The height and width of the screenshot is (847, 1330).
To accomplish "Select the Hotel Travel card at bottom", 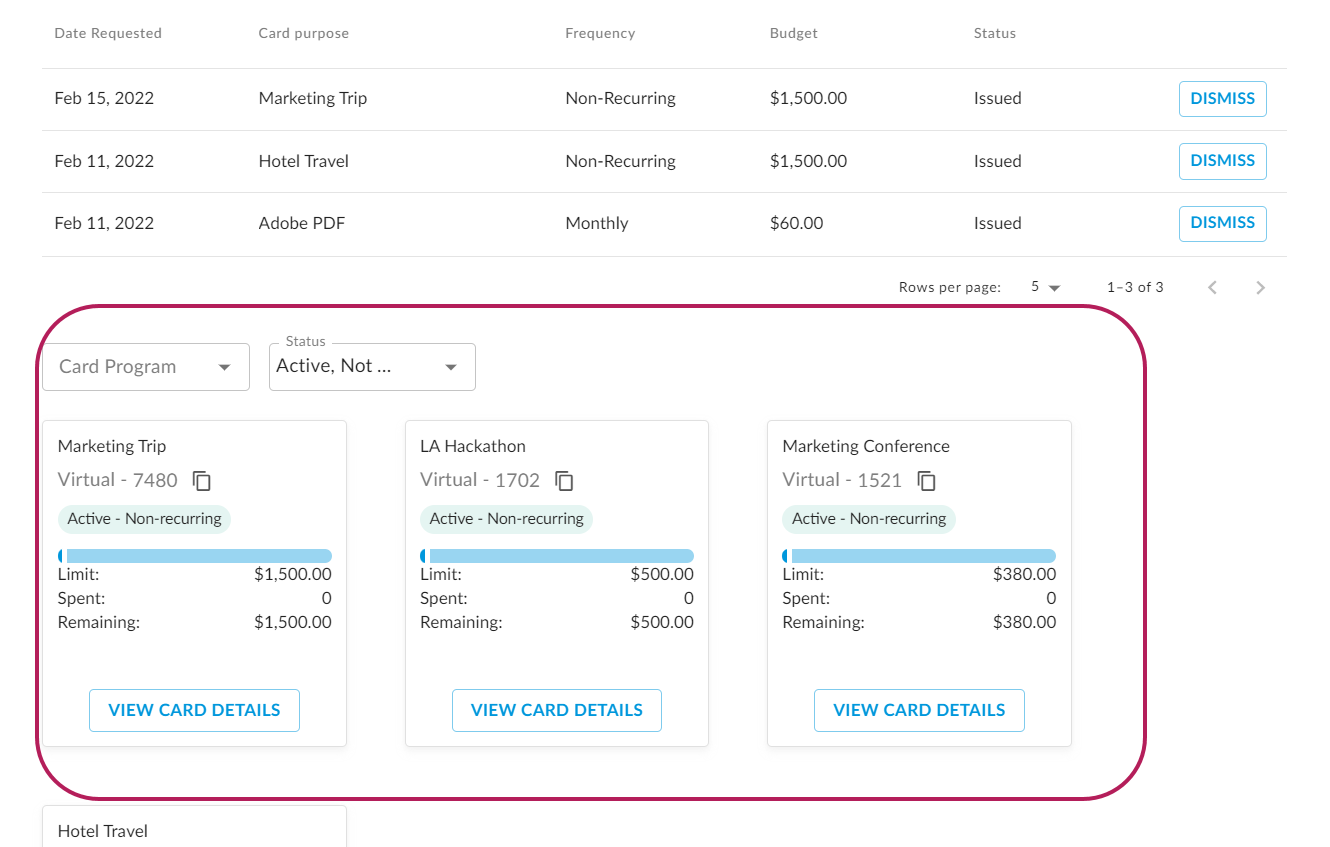I will [x=194, y=829].
